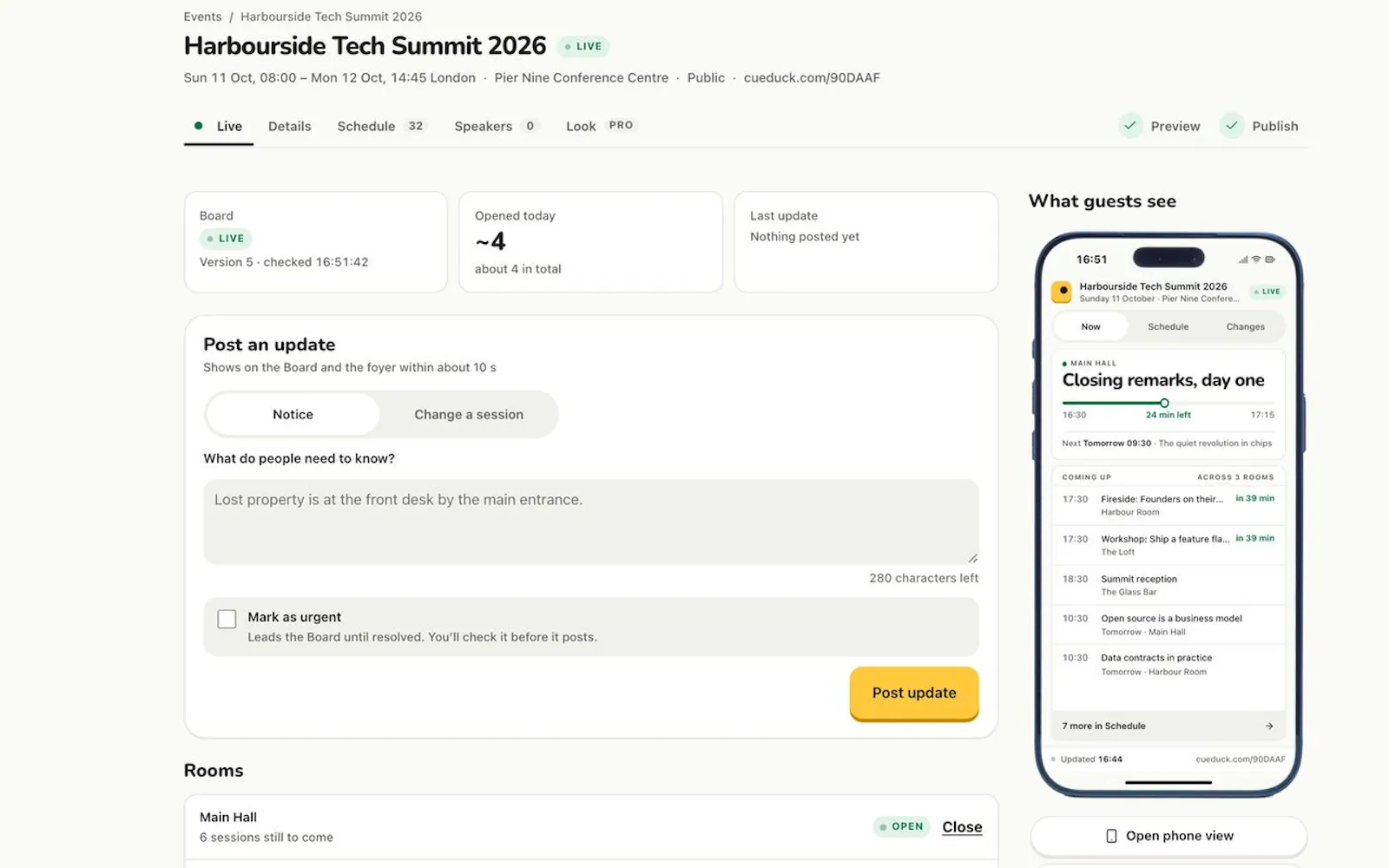Click the LIVE badge beside event title

pyautogui.click(x=583, y=47)
